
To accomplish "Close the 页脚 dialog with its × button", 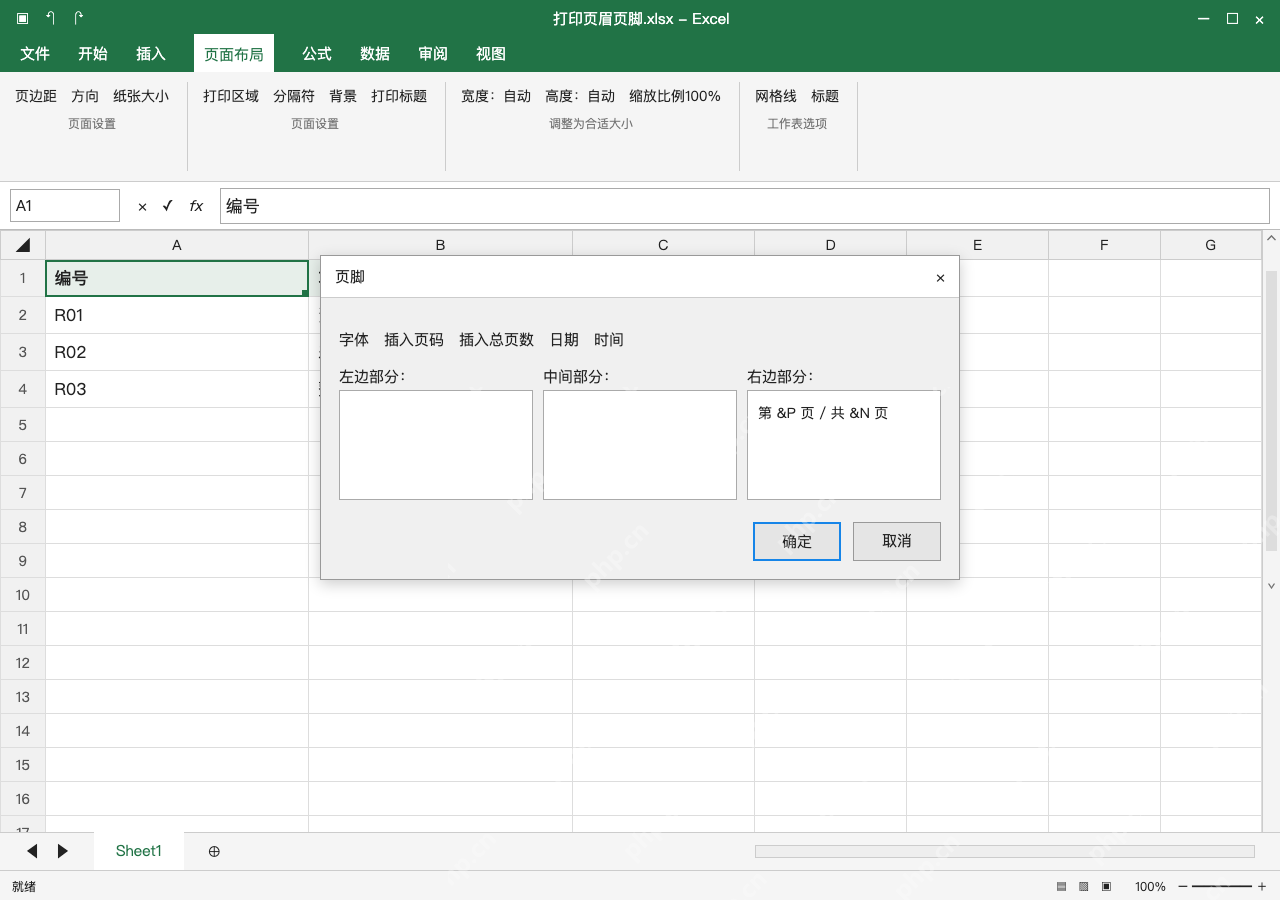I will (x=940, y=278).
